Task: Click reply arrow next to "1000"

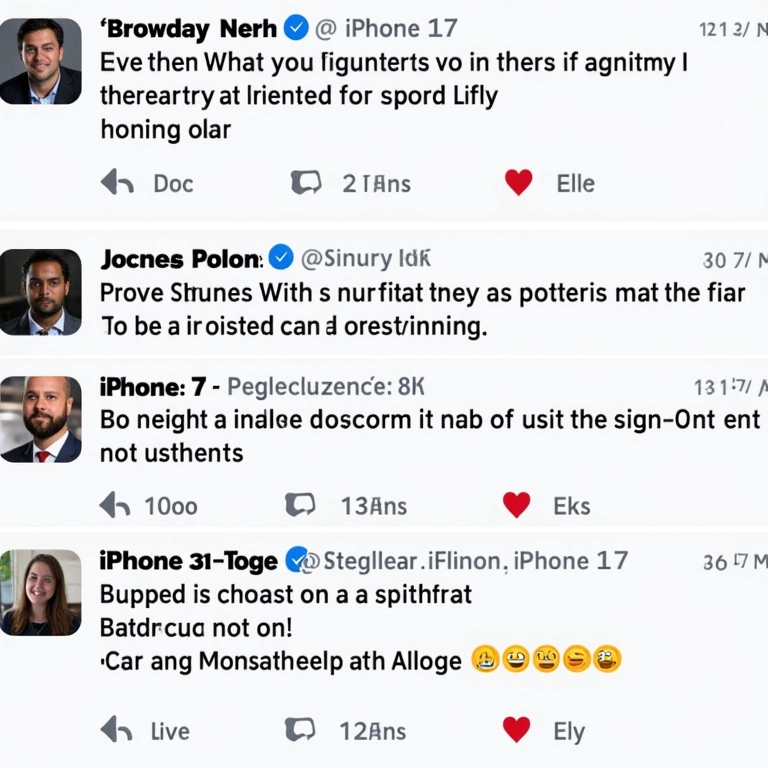Action: [115, 505]
